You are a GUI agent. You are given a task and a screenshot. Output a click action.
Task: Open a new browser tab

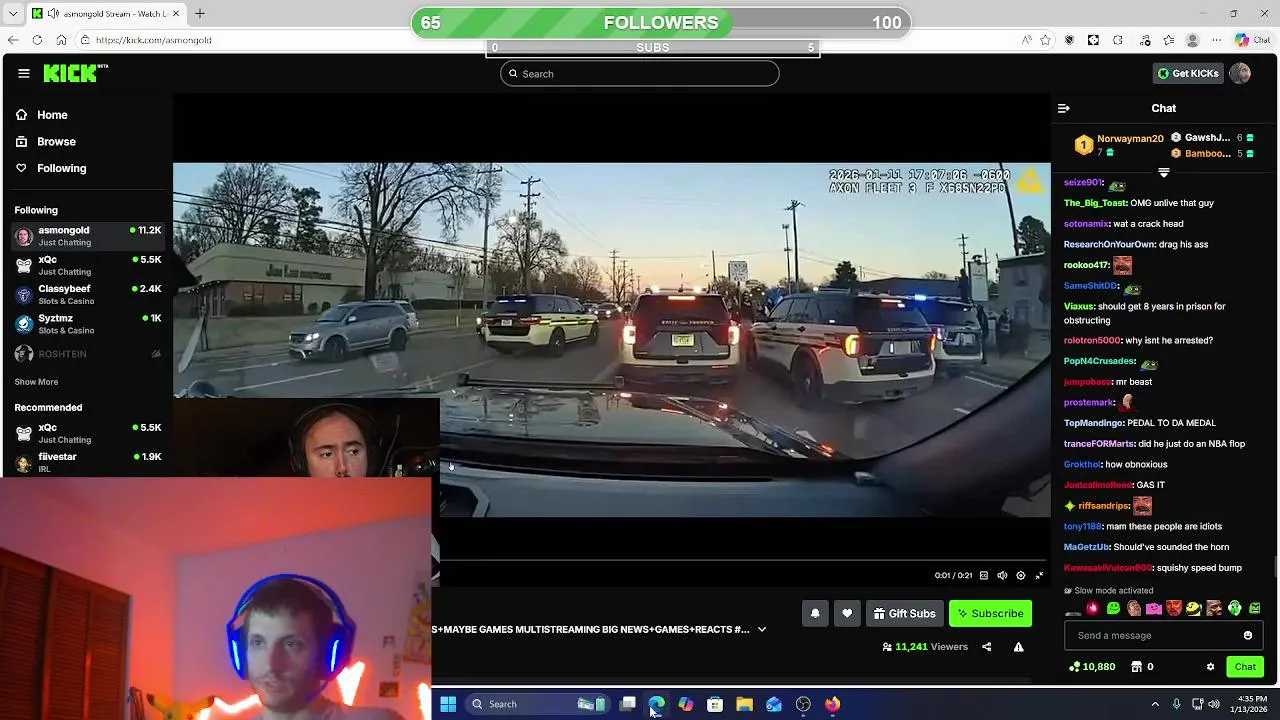coord(200,14)
